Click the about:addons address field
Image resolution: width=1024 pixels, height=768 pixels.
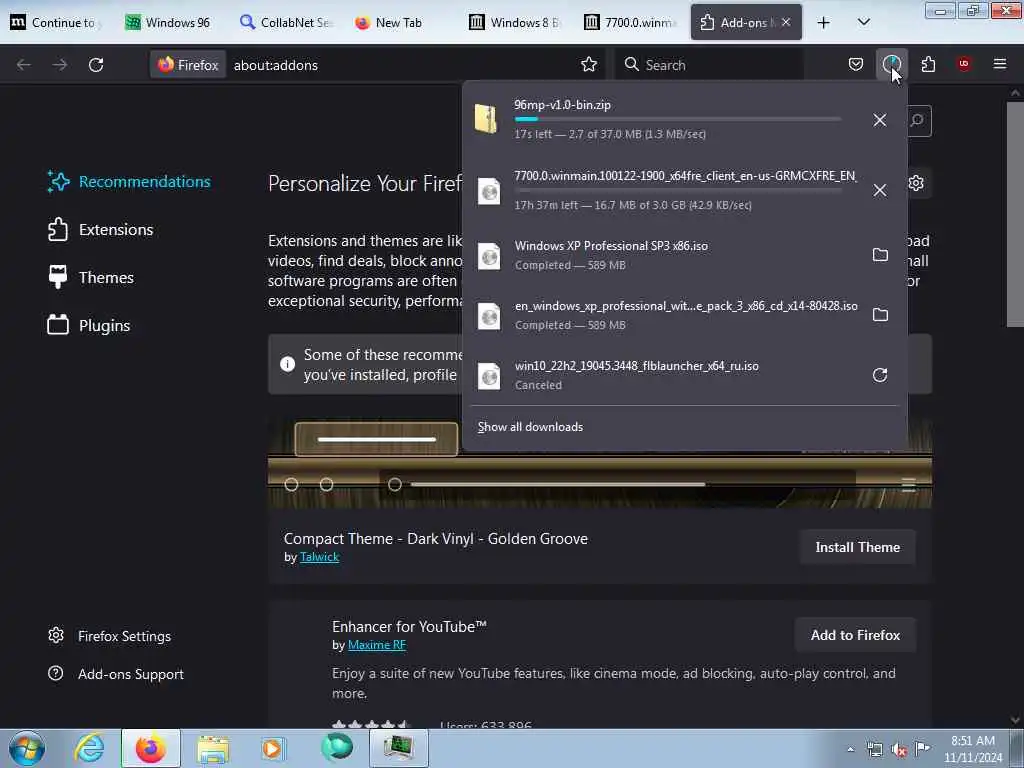[x=405, y=65]
